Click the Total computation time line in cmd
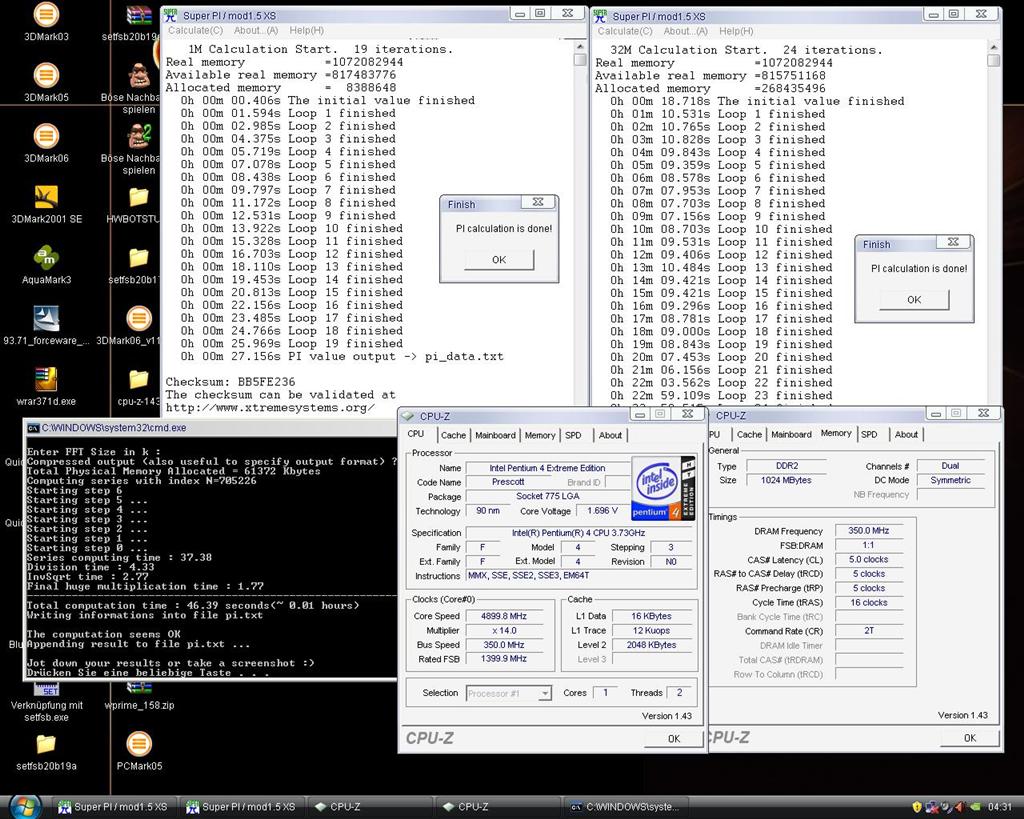Screen dimensions: 1024x819 193,605
